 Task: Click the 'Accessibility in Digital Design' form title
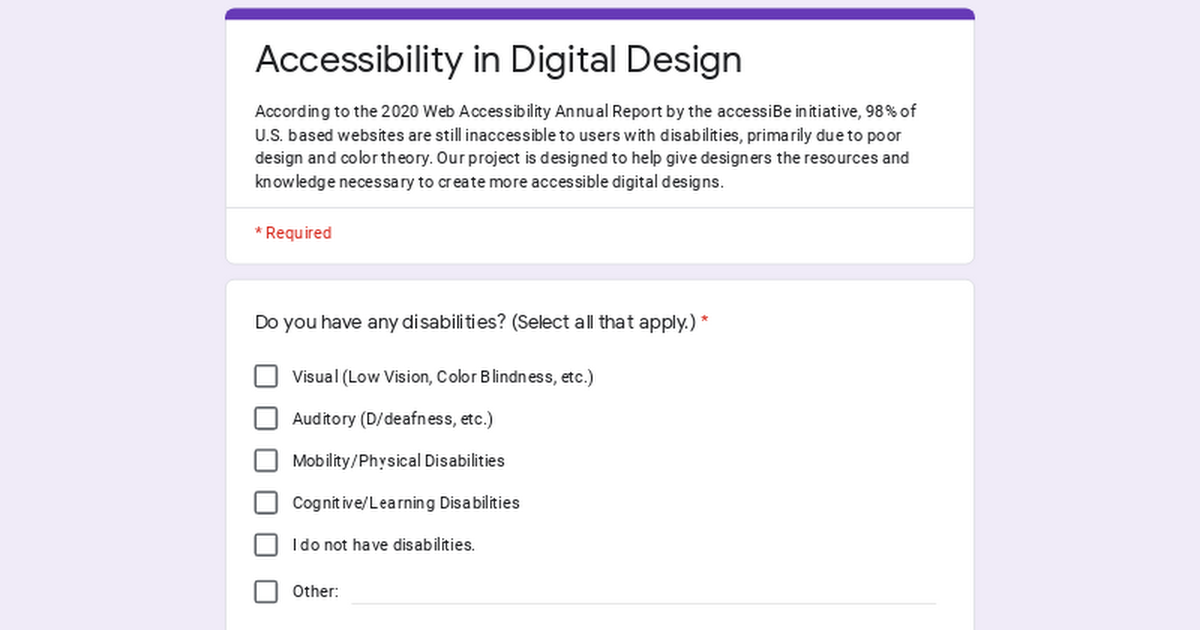498,60
